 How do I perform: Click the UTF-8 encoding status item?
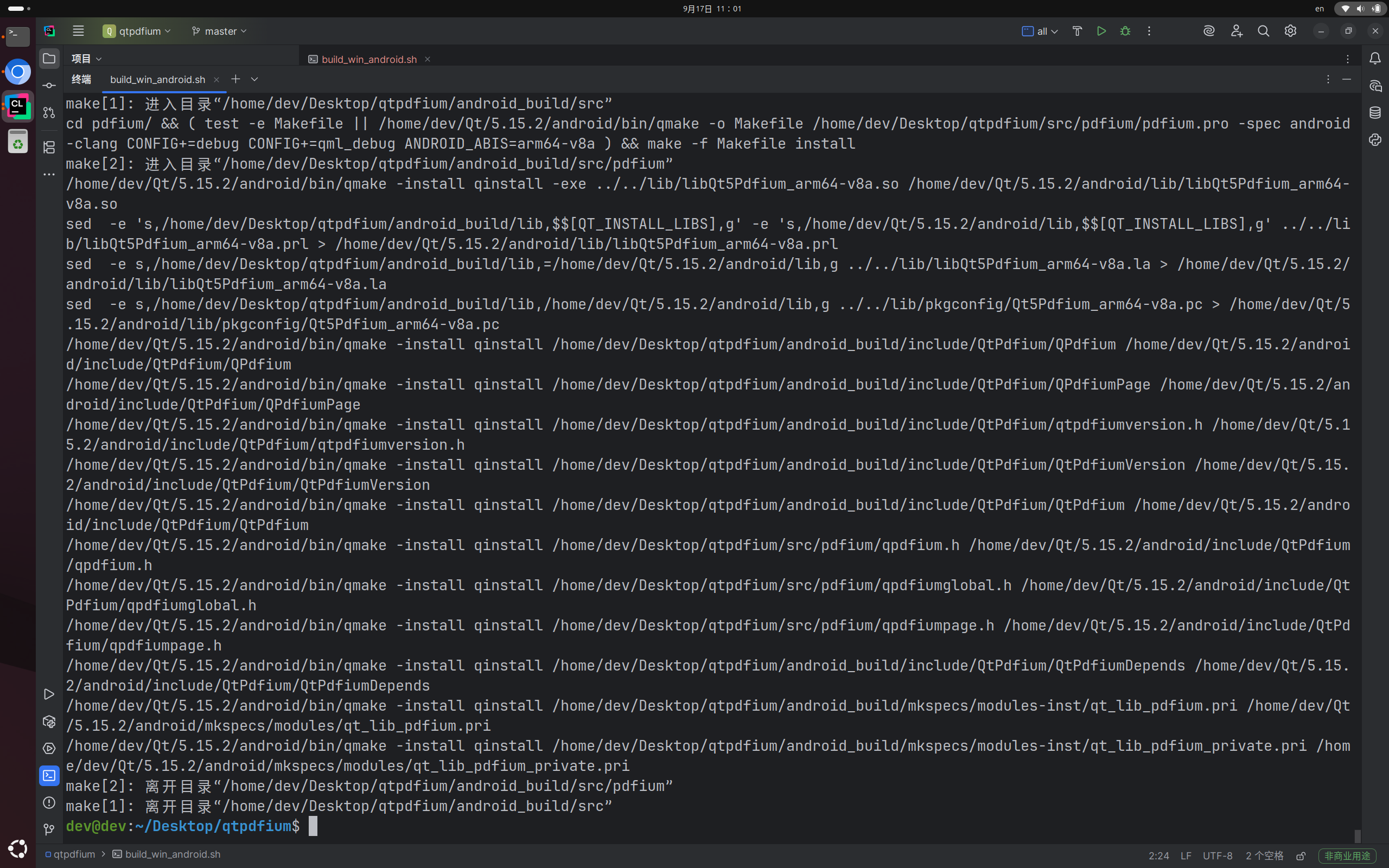(1217, 856)
